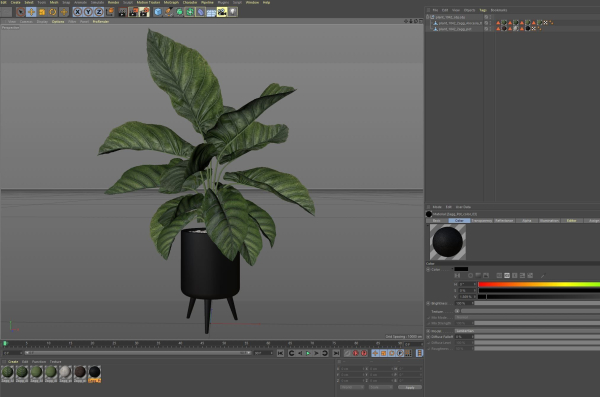The height and width of the screenshot is (397, 600).
Task: Select the color wheel mode icon
Action: [470, 276]
